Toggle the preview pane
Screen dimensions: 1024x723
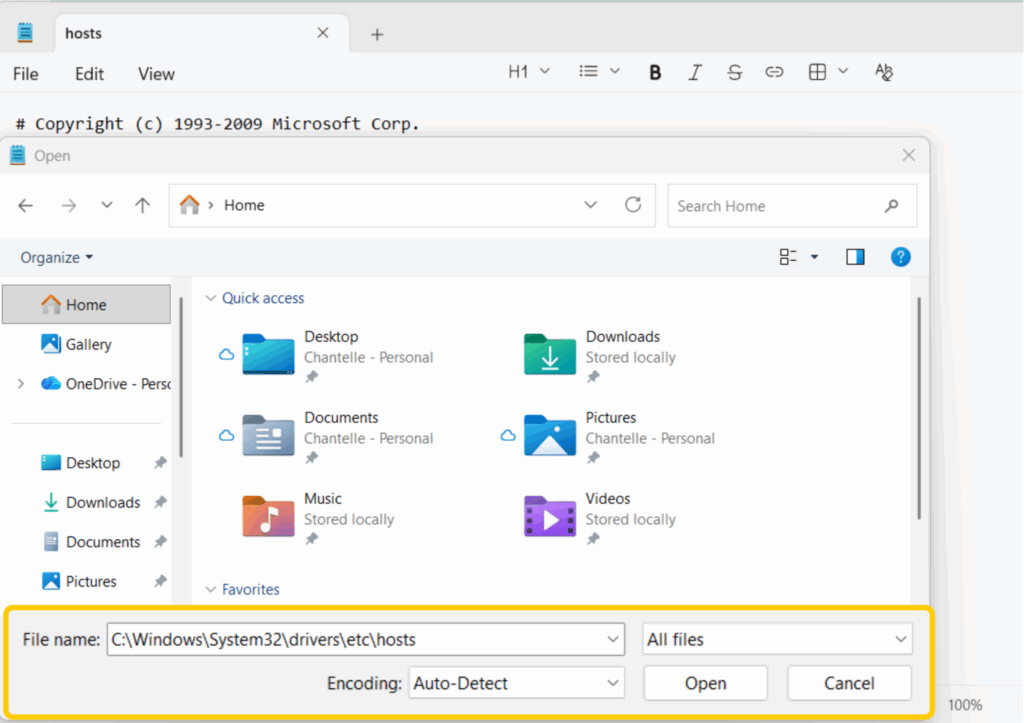(855, 257)
